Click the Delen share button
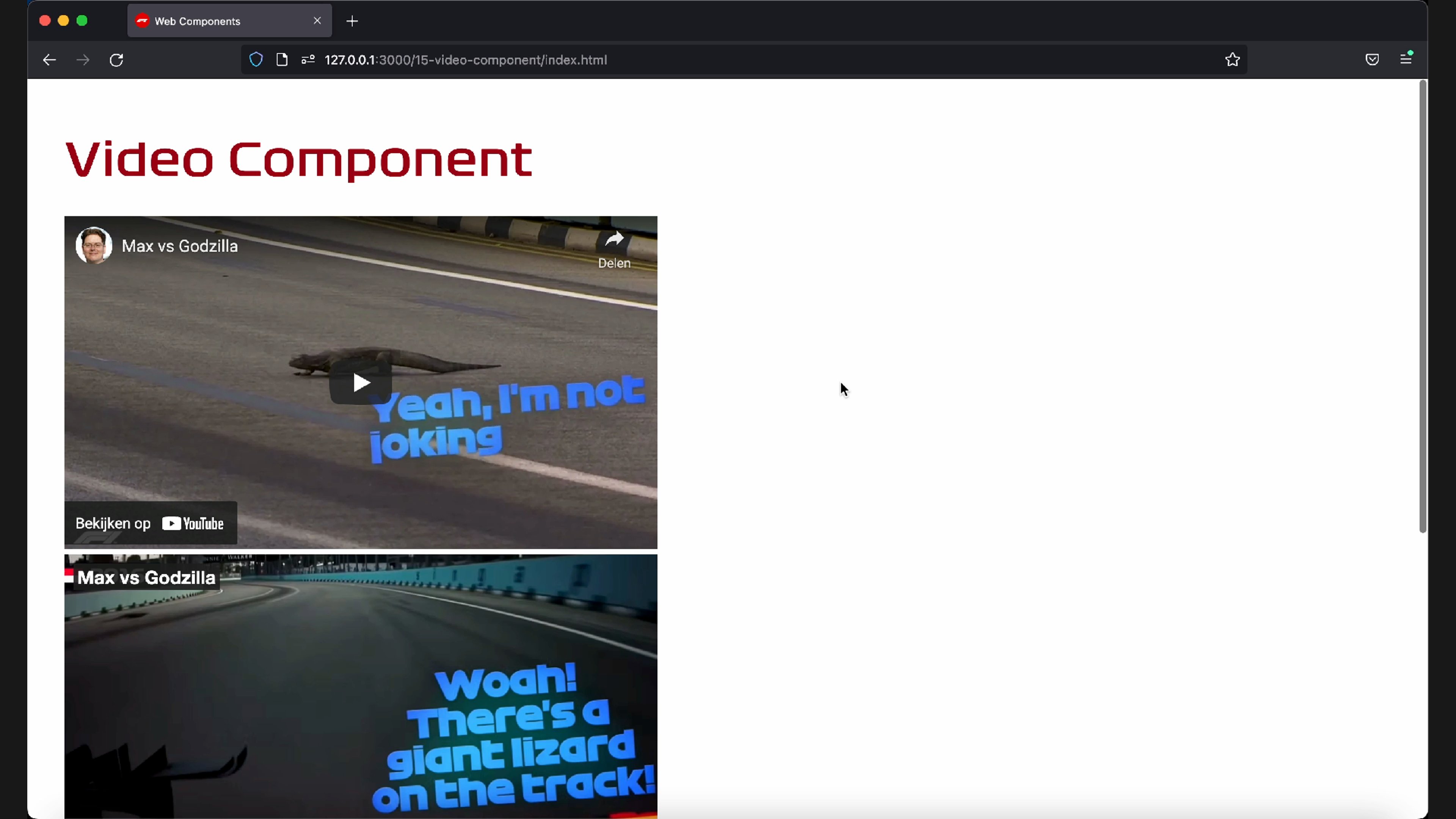Image resolution: width=1456 pixels, height=819 pixels. (614, 249)
